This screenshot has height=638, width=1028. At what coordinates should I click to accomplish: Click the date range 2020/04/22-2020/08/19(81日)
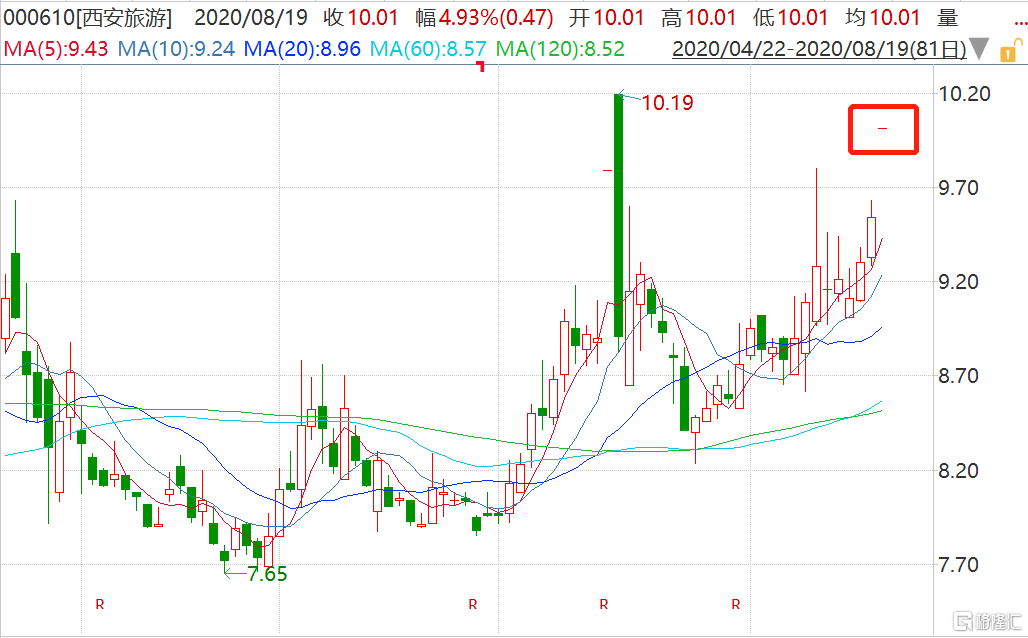[x=819, y=49]
